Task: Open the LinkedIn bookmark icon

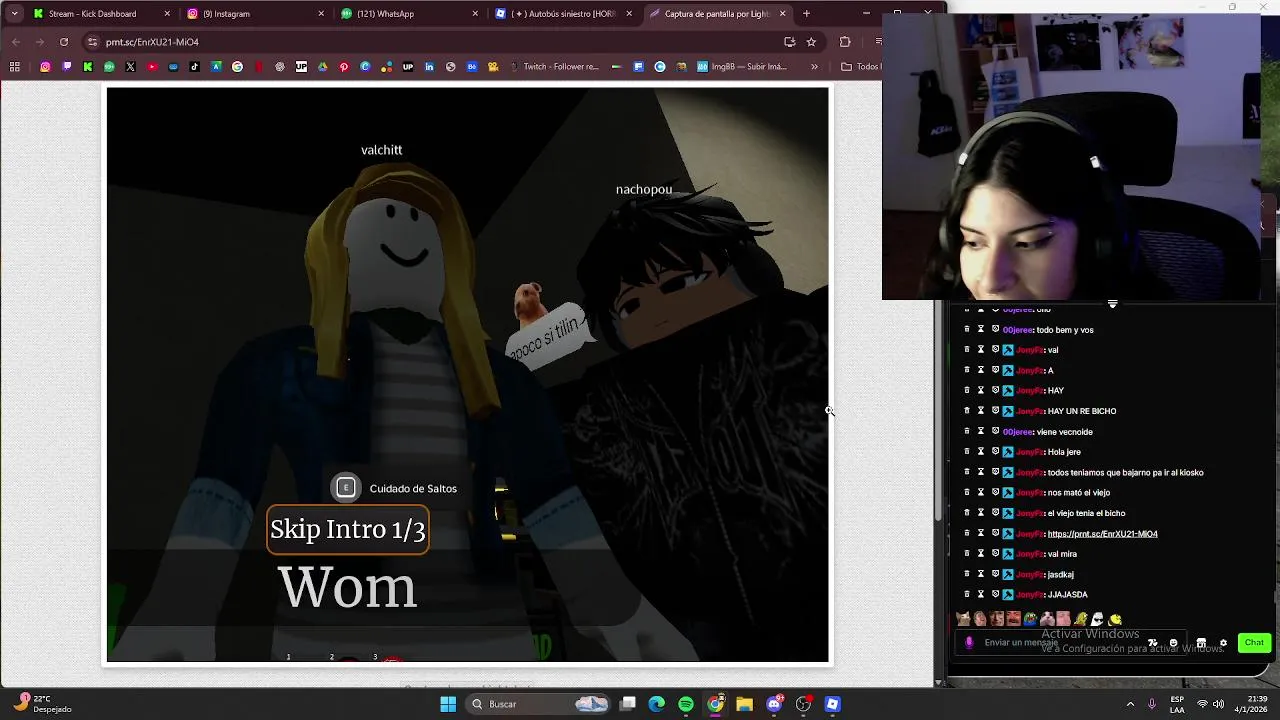Action: pos(429,67)
